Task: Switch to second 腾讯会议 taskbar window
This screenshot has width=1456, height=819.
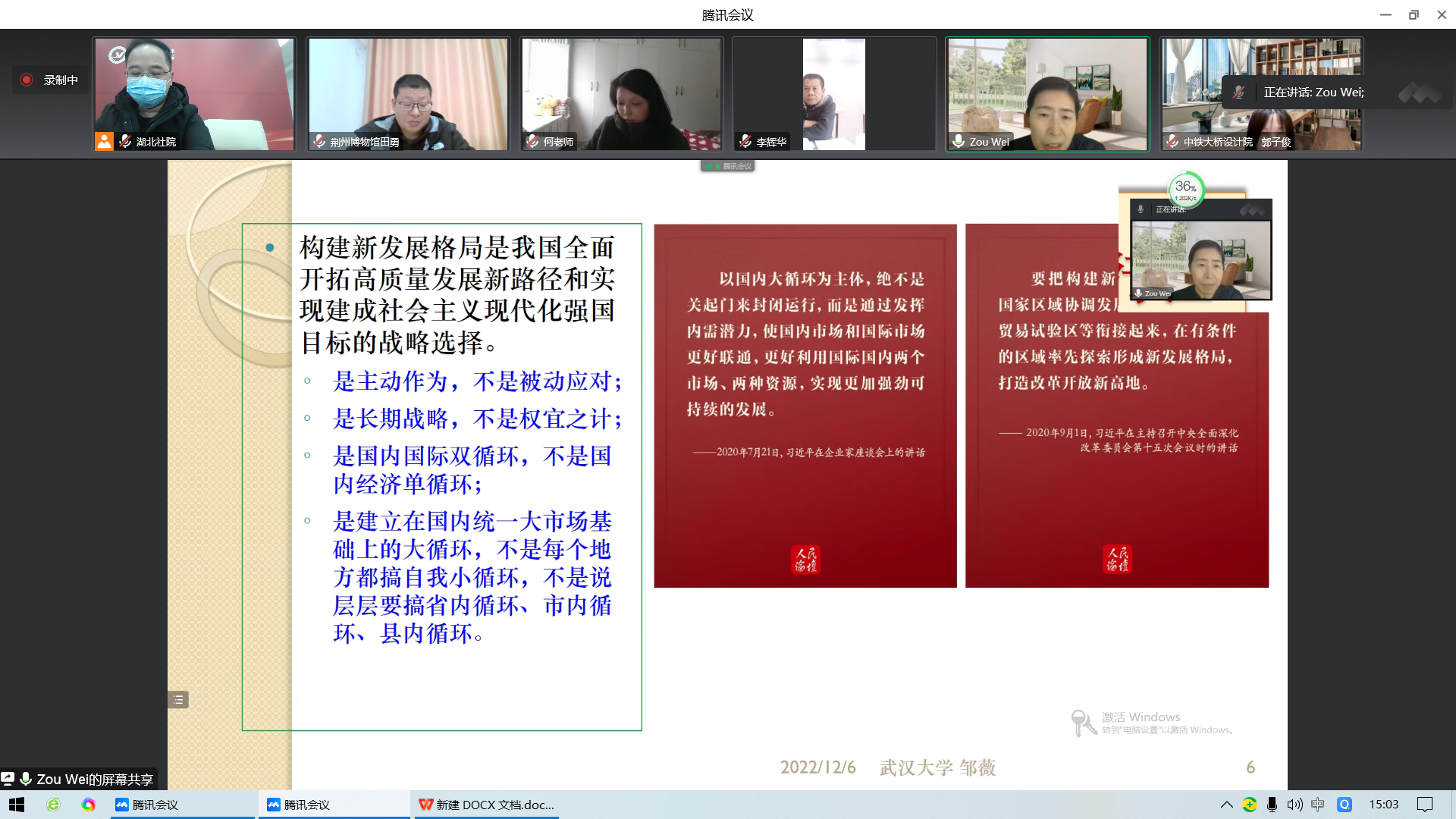Action: coord(334,805)
